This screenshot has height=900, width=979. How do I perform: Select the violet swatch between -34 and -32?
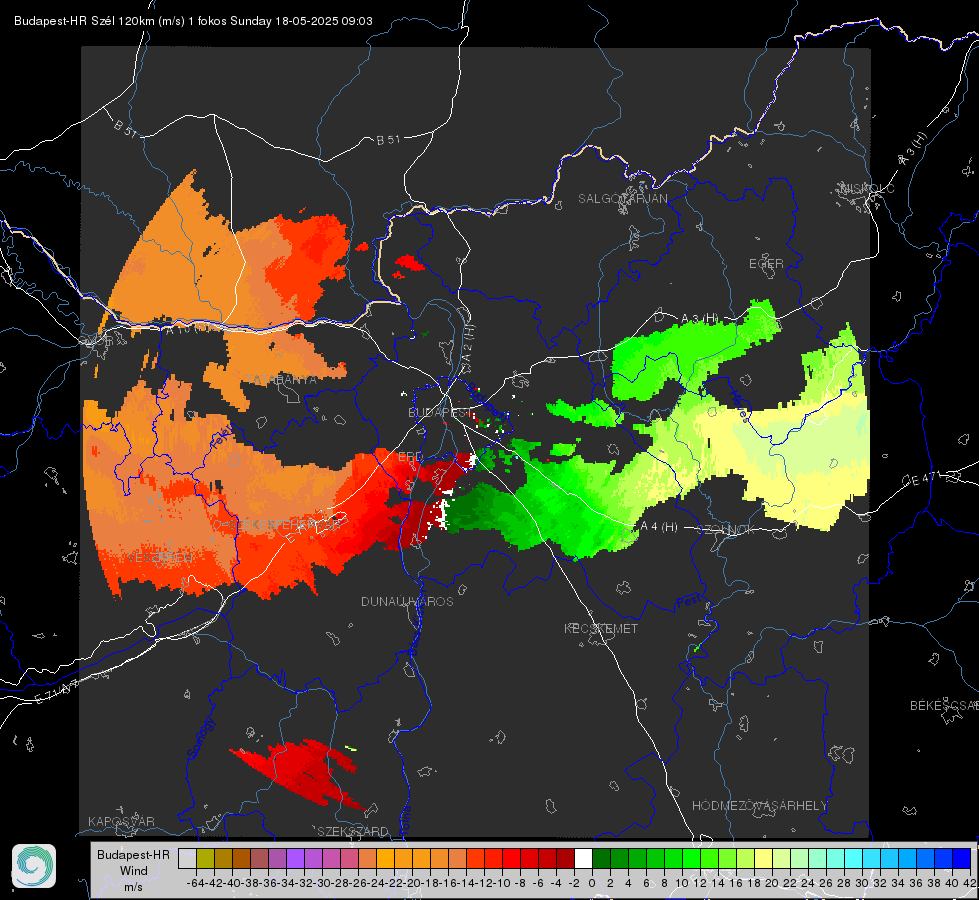coord(295,858)
